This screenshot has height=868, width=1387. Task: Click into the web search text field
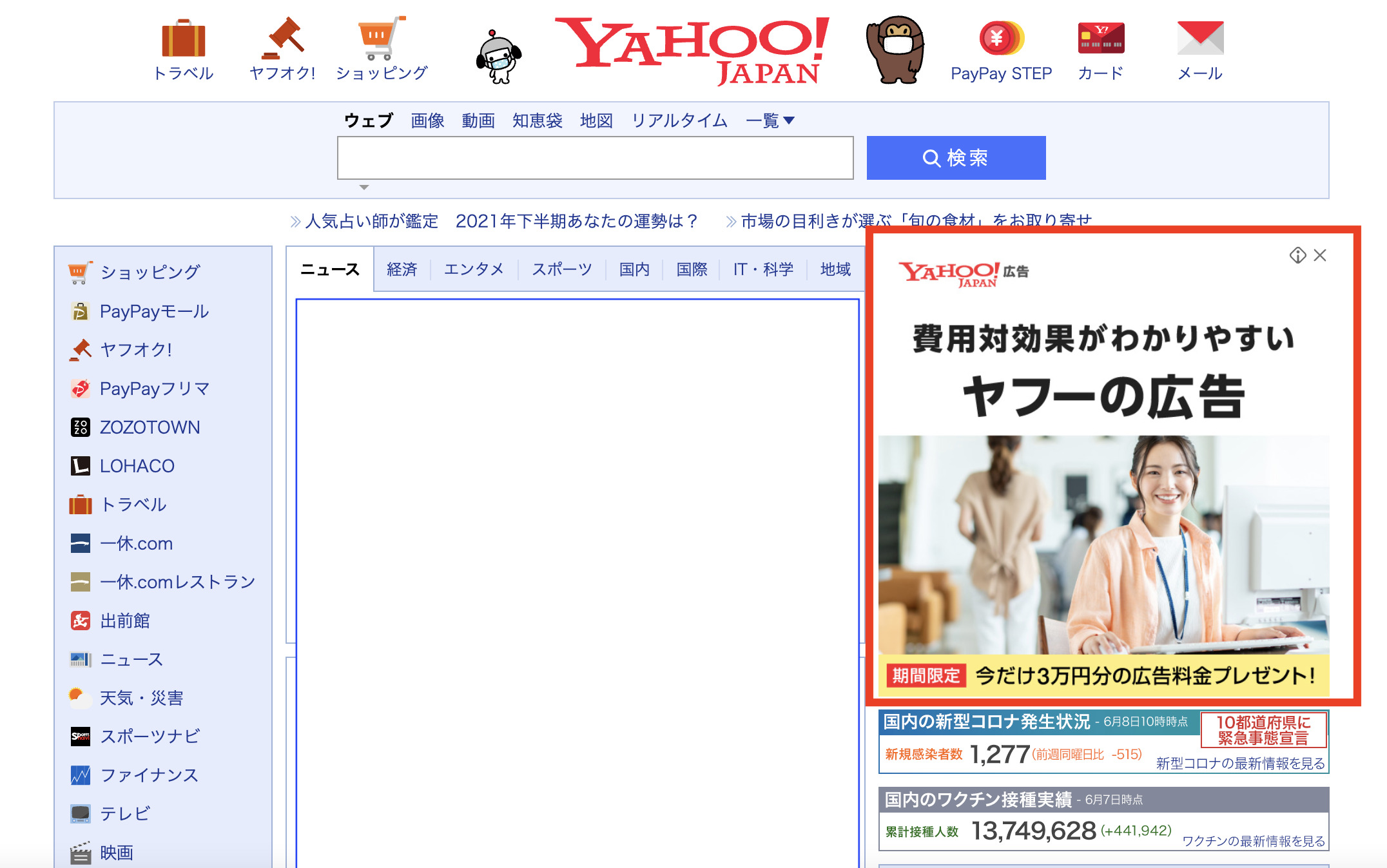[595, 158]
